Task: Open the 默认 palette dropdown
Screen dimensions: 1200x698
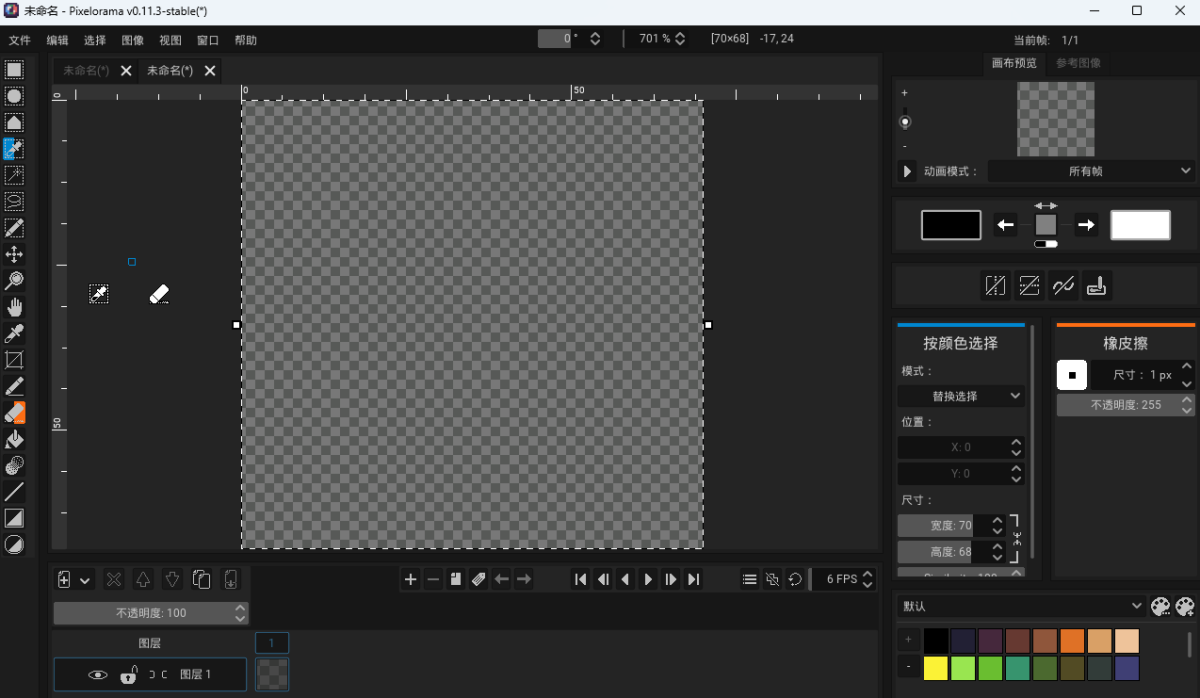Action: (x=1021, y=606)
